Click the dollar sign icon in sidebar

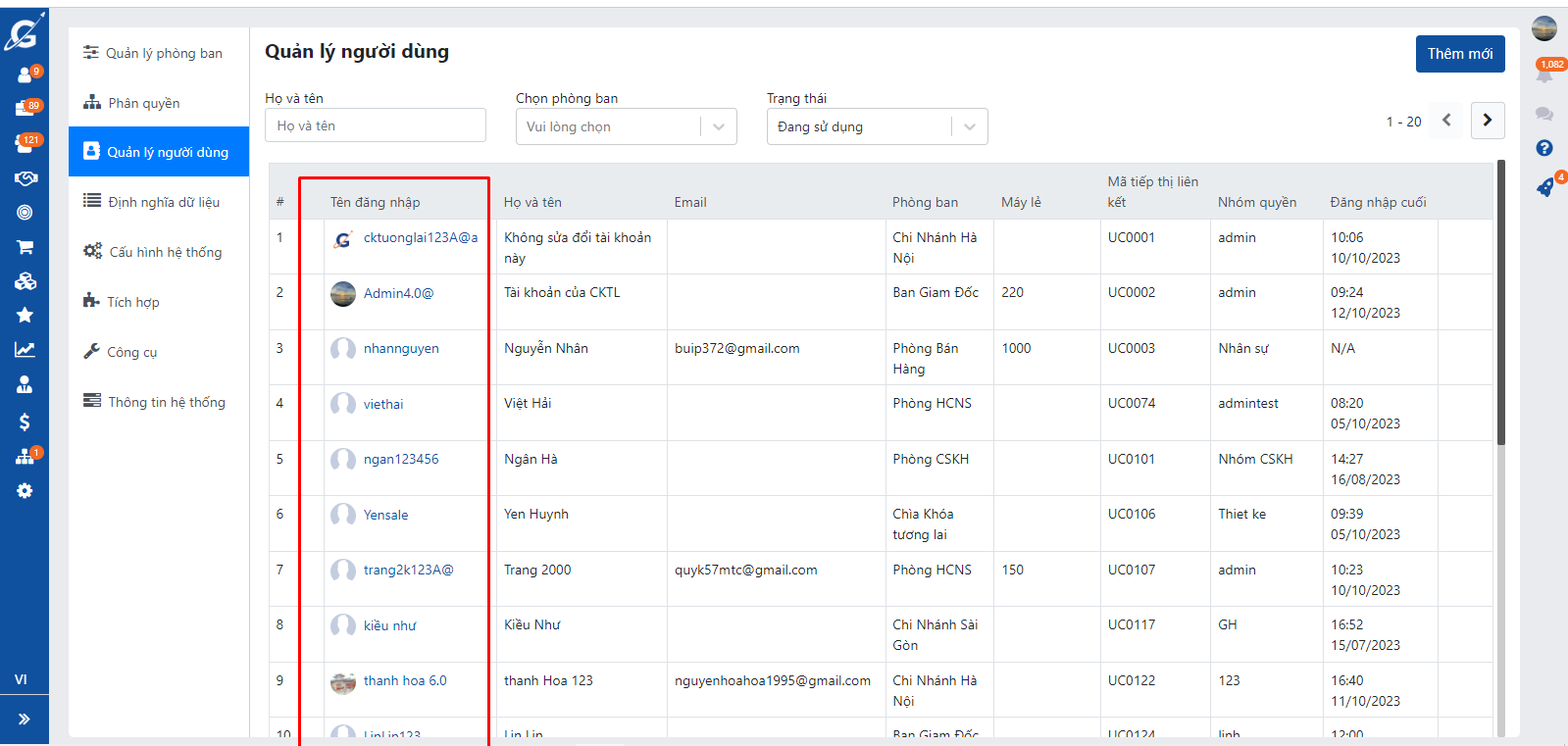click(x=25, y=422)
